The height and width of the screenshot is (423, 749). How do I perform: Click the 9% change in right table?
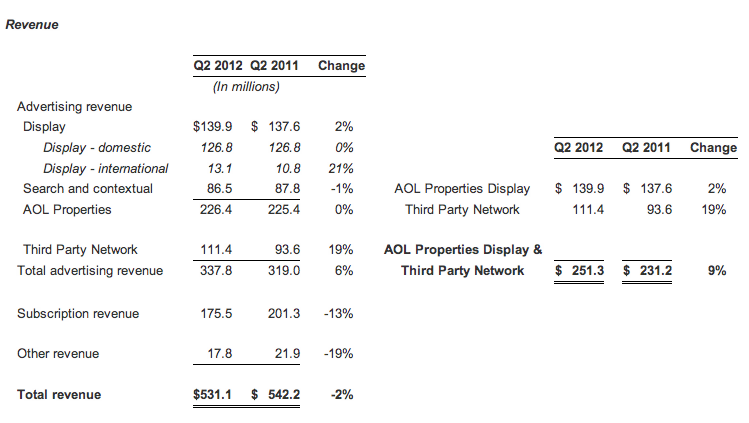tap(716, 271)
